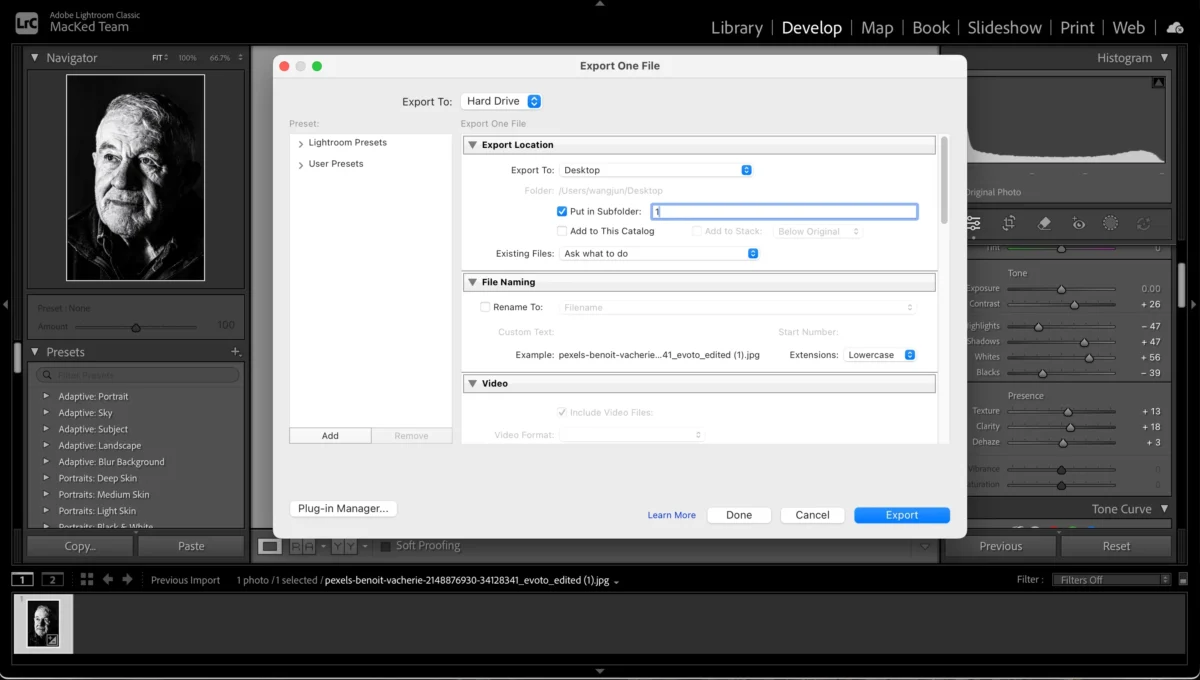Image resolution: width=1200 pixels, height=680 pixels.
Task: Select the Edit sliders tool icon
Action: pyautogui.click(x=973, y=223)
